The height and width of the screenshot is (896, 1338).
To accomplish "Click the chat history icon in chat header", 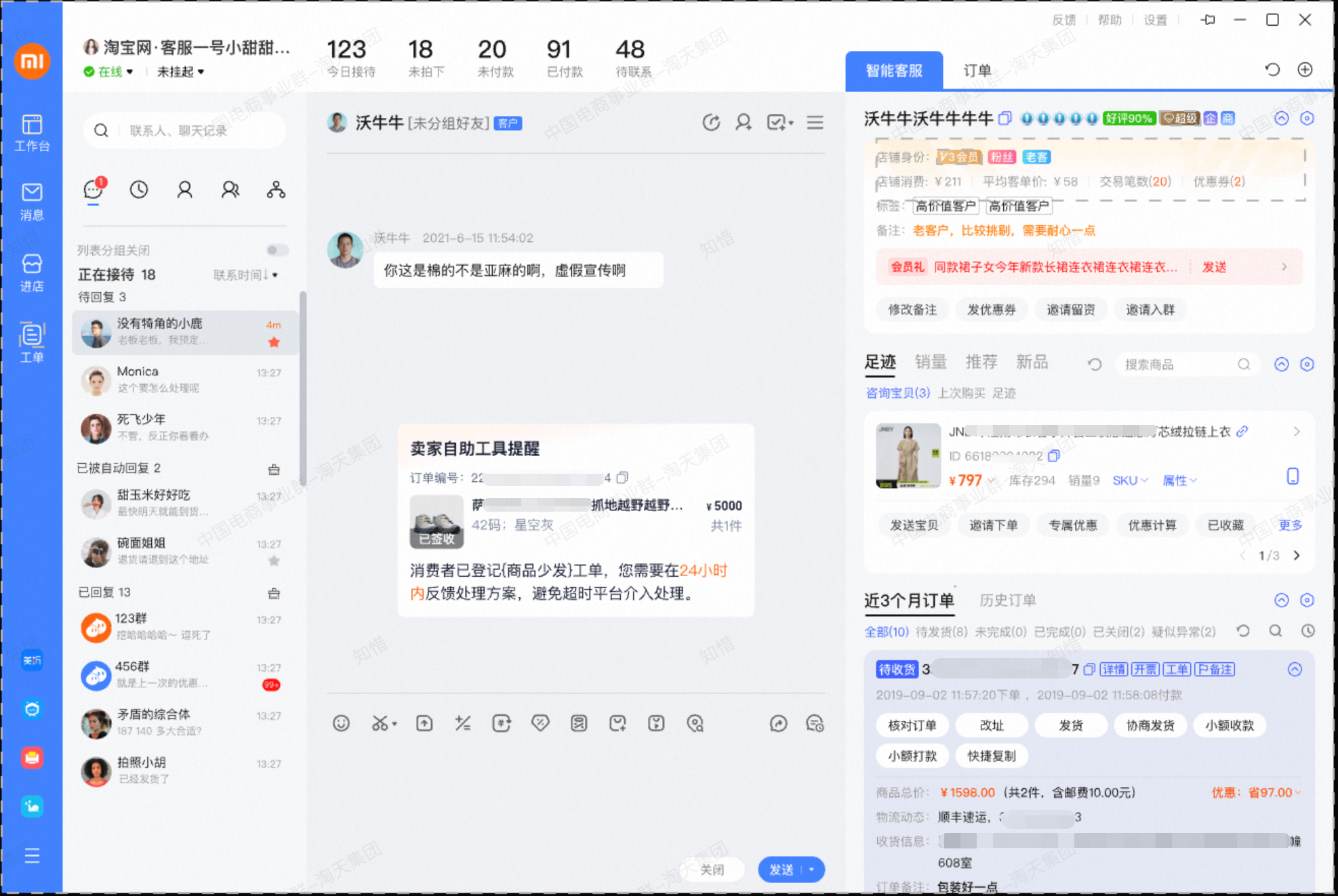I will tap(711, 123).
